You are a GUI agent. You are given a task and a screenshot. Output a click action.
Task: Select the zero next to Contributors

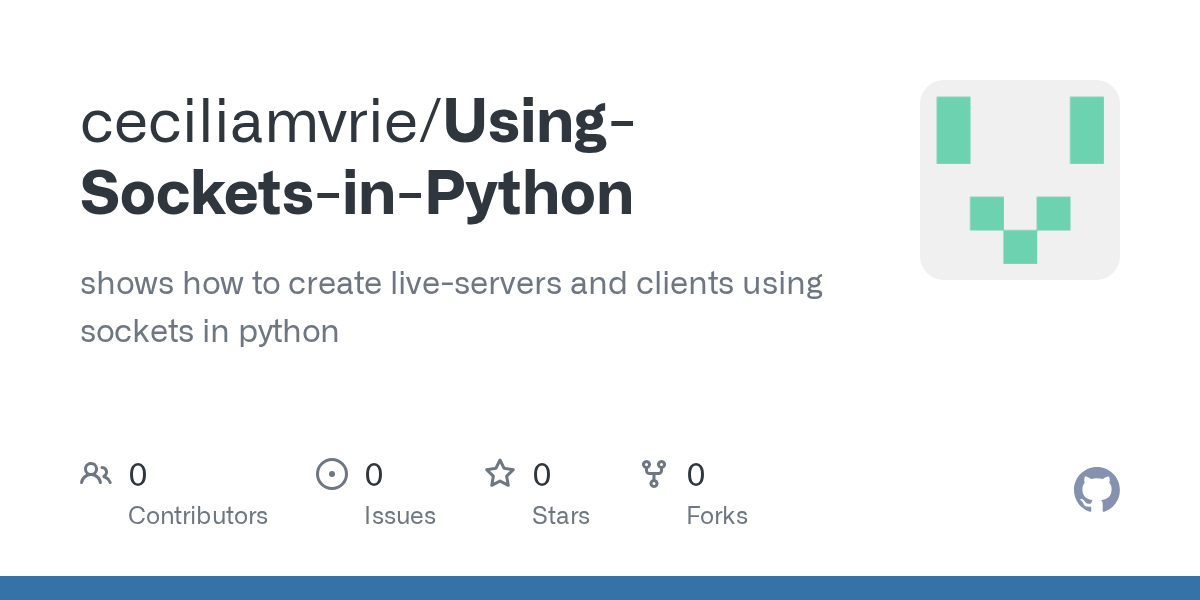137,474
